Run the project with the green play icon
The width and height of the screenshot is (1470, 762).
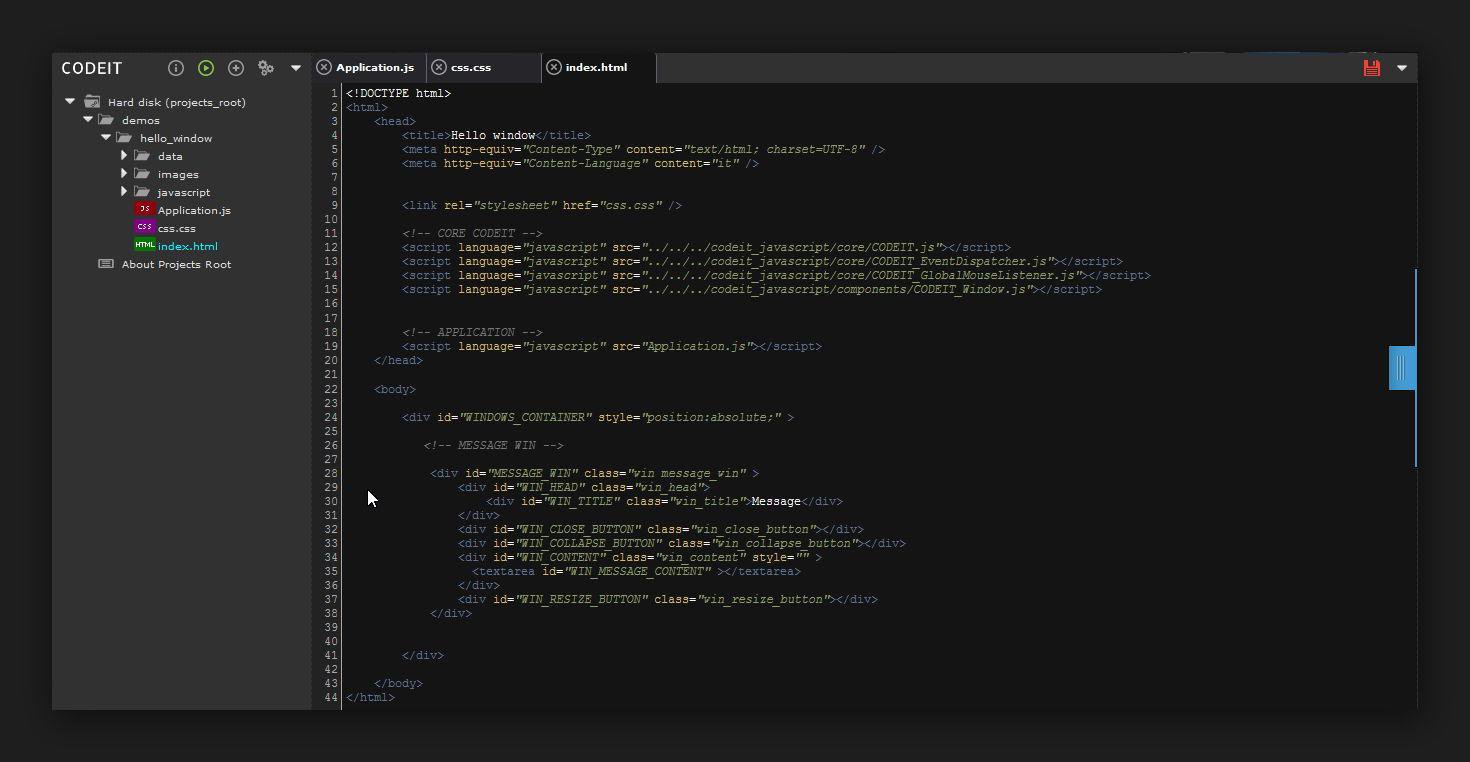[206, 68]
